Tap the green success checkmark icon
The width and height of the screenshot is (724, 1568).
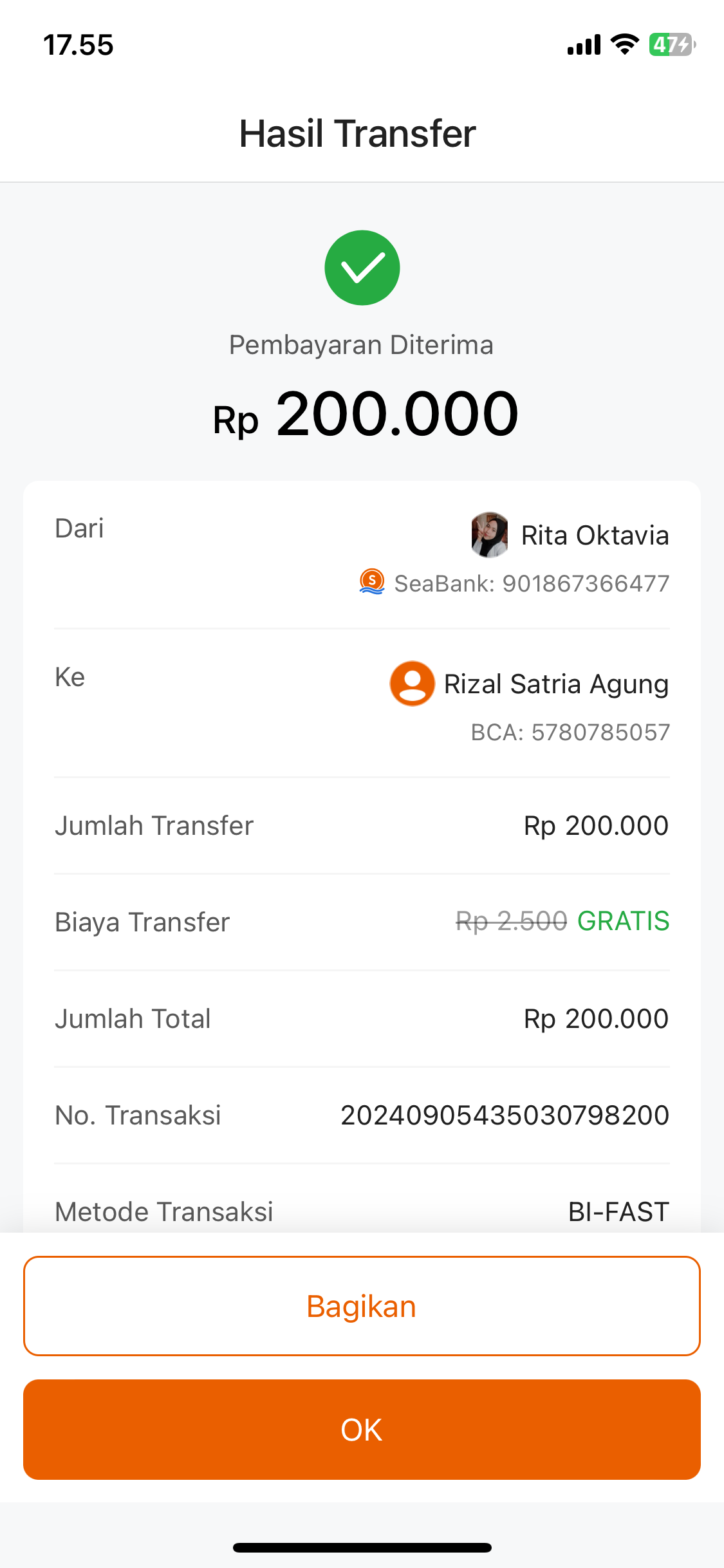coord(362,268)
